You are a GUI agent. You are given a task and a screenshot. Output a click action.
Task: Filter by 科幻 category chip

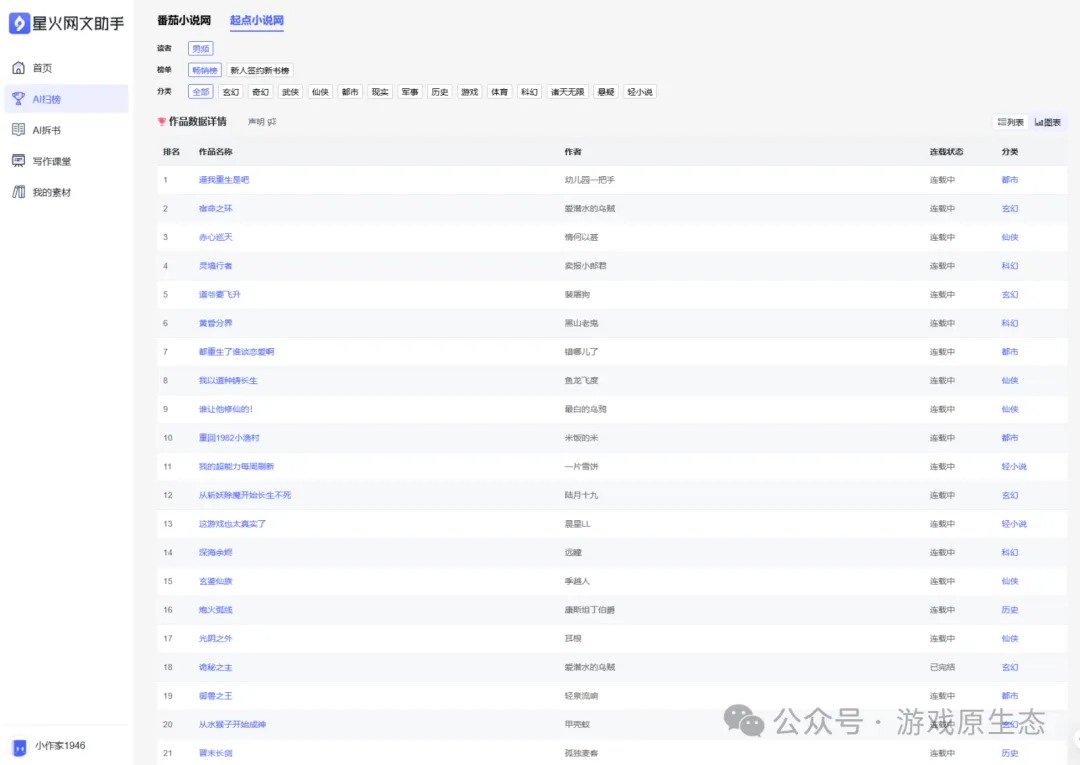pyautogui.click(x=529, y=92)
